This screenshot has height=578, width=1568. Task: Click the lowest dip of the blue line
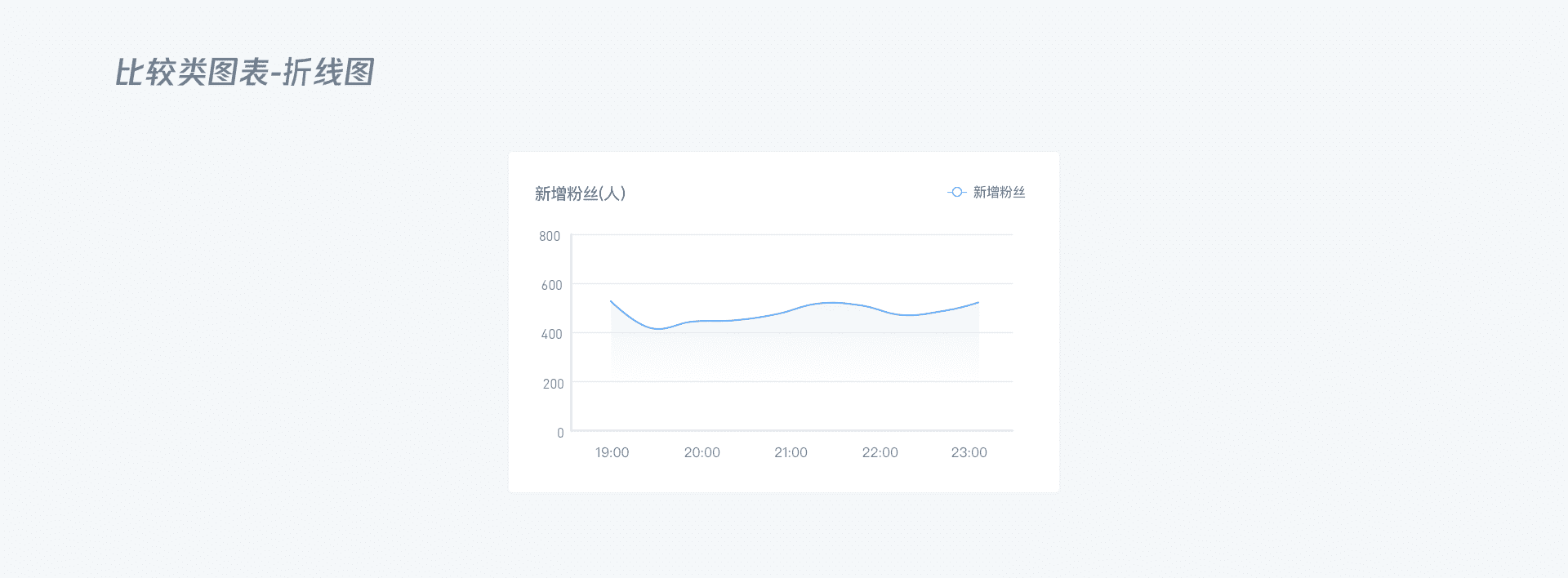(659, 329)
